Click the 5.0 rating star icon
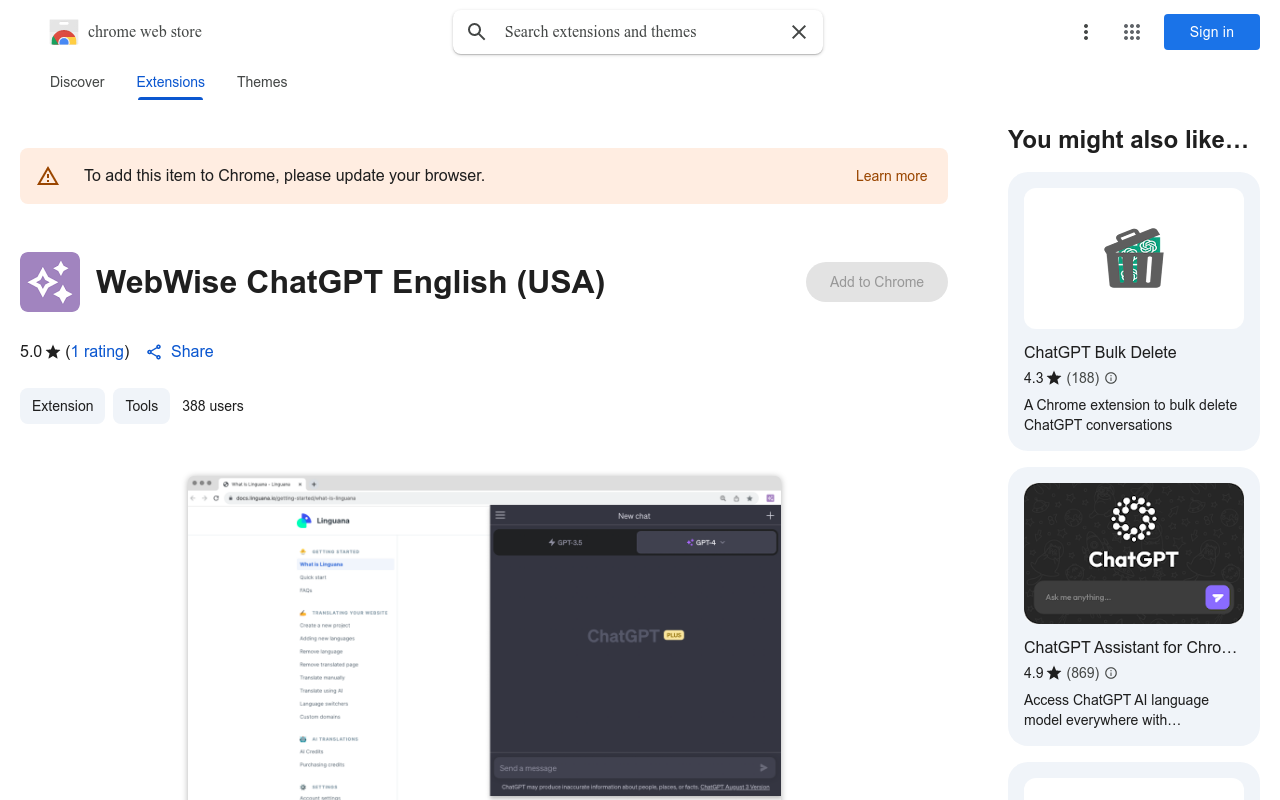 click(x=53, y=352)
